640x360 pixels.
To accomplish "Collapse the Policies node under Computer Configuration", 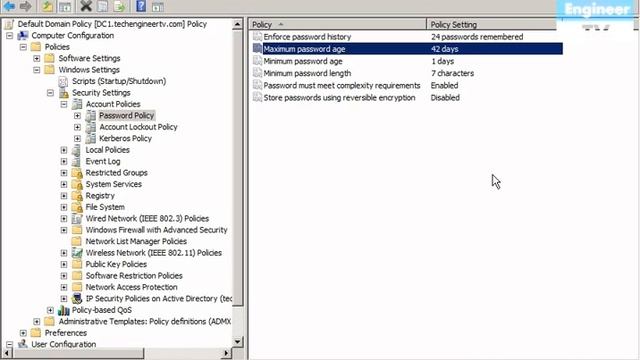I will [23, 47].
